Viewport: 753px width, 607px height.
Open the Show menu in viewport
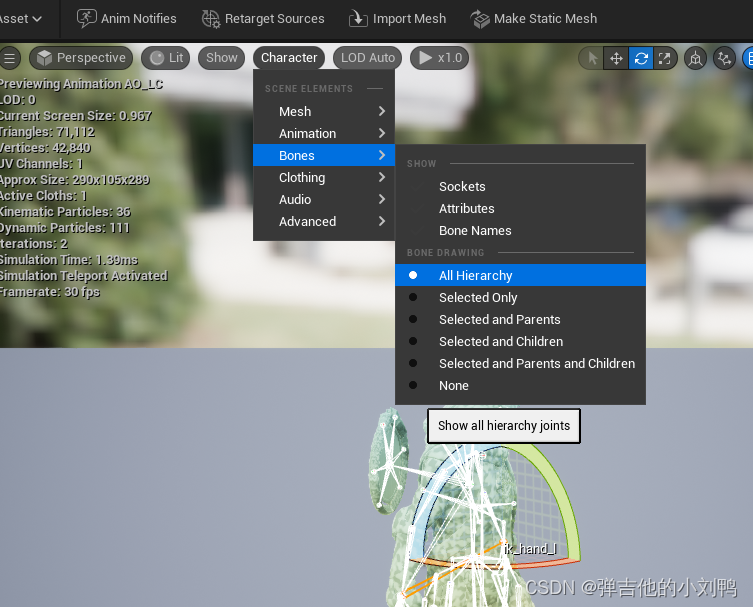point(221,58)
